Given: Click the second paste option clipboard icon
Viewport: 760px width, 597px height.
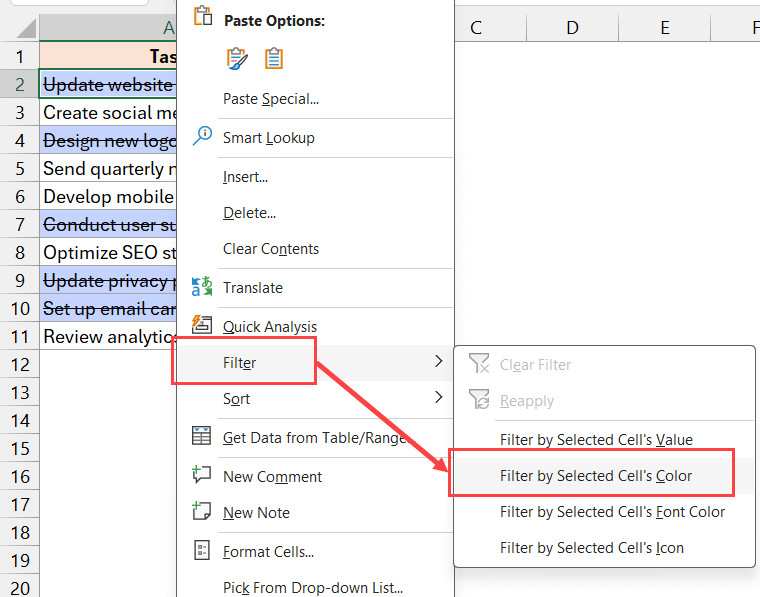Looking at the screenshot, I should (273, 59).
